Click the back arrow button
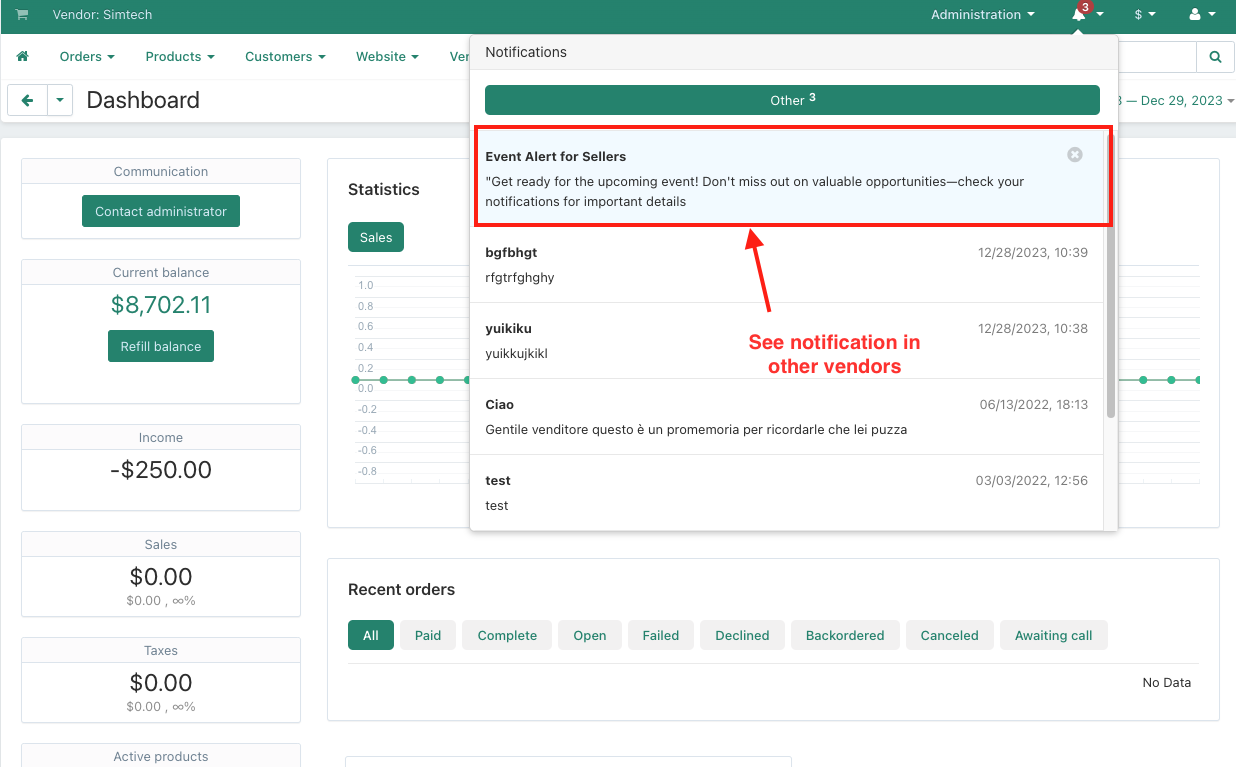The image size is (1236, 767). pyautogui.click(x=28, y=100)
